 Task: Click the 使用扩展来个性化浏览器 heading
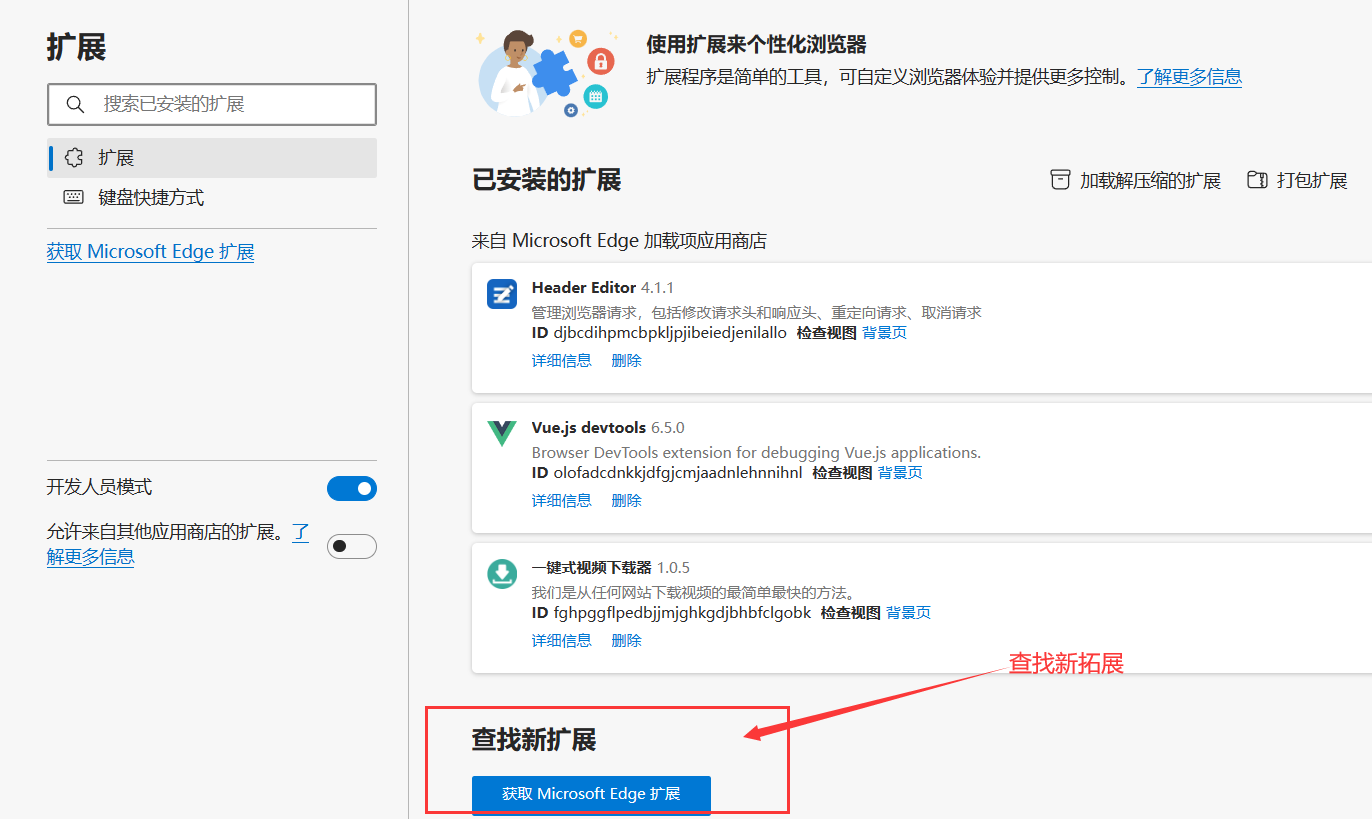pyautogui.click(x=756, y=45)
